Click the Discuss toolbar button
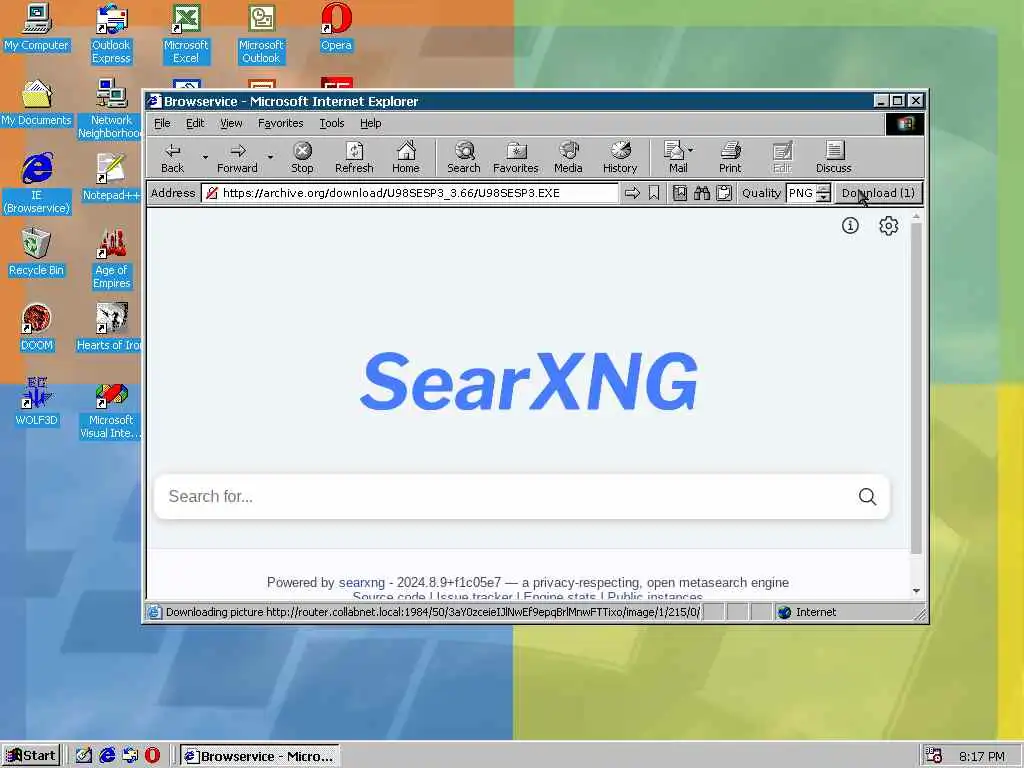 834,157
